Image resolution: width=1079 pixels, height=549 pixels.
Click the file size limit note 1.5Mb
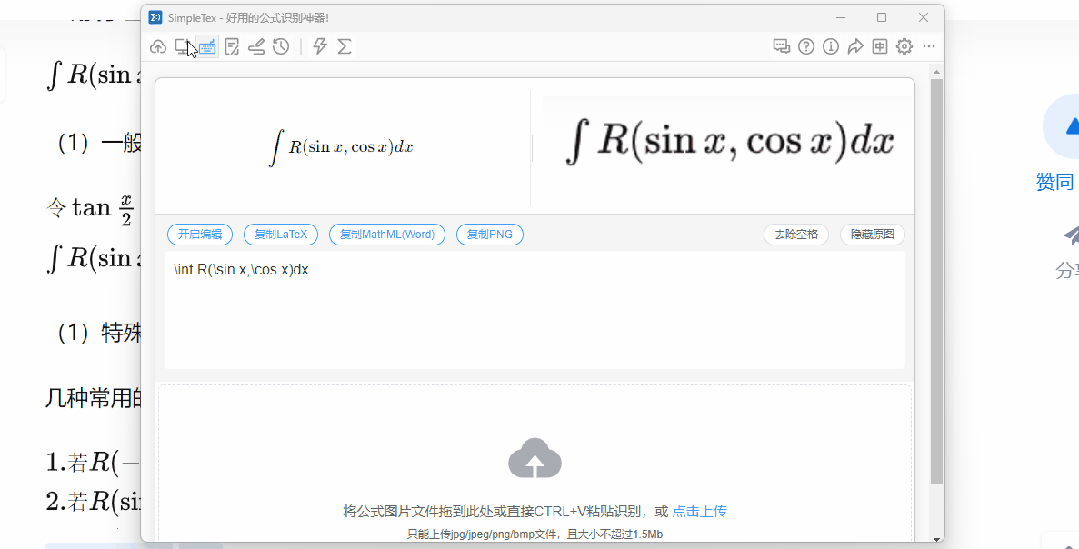tap(535, 534)
